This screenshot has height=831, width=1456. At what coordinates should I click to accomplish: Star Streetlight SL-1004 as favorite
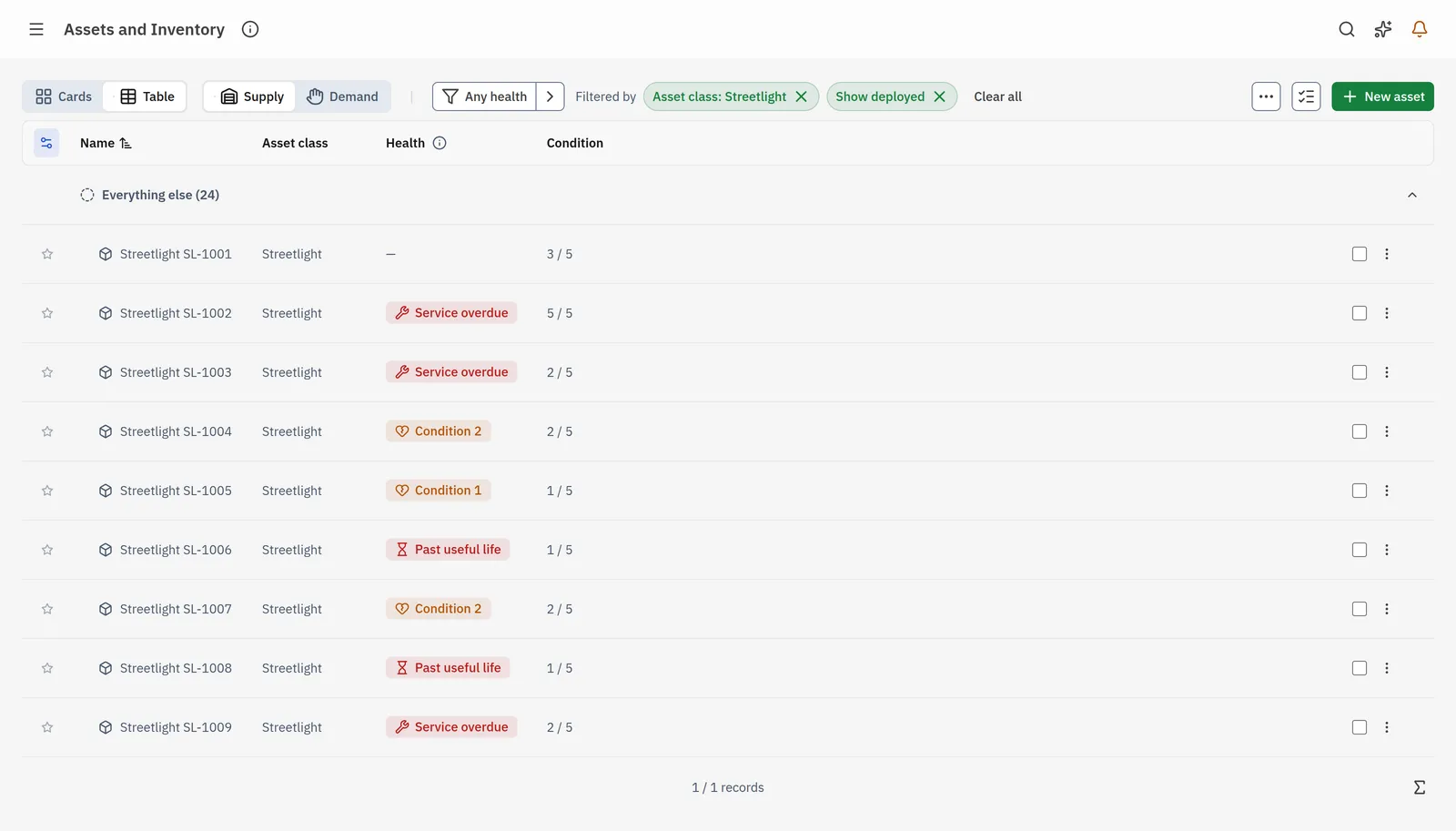47,431
